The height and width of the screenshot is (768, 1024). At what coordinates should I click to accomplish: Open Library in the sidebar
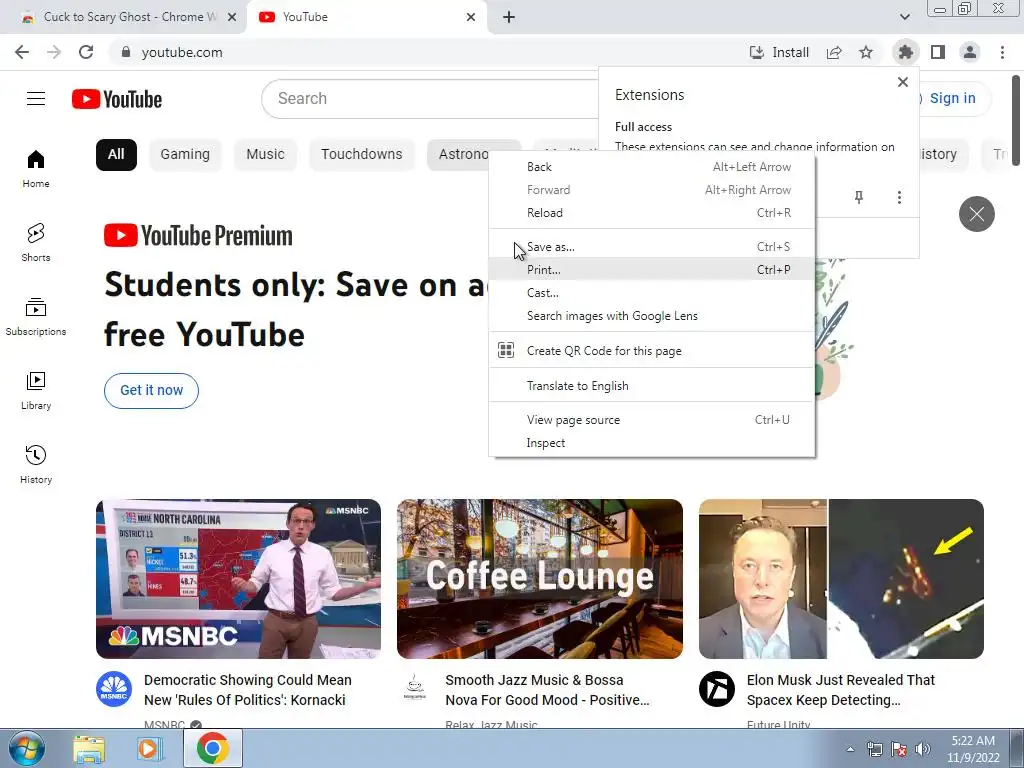pos(36,391)
